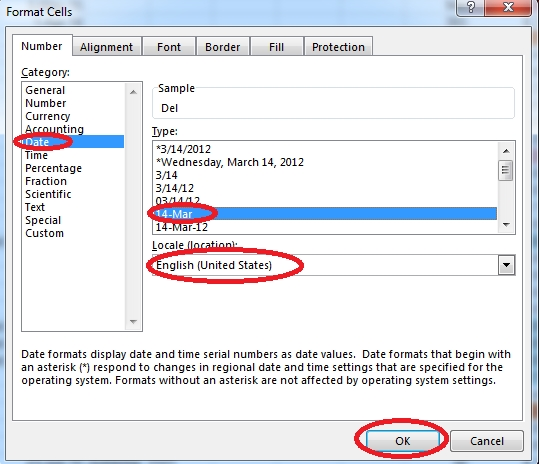This screenshot has height=464, width=539.
Task: Confirm with the OK button
Action: 403,441
